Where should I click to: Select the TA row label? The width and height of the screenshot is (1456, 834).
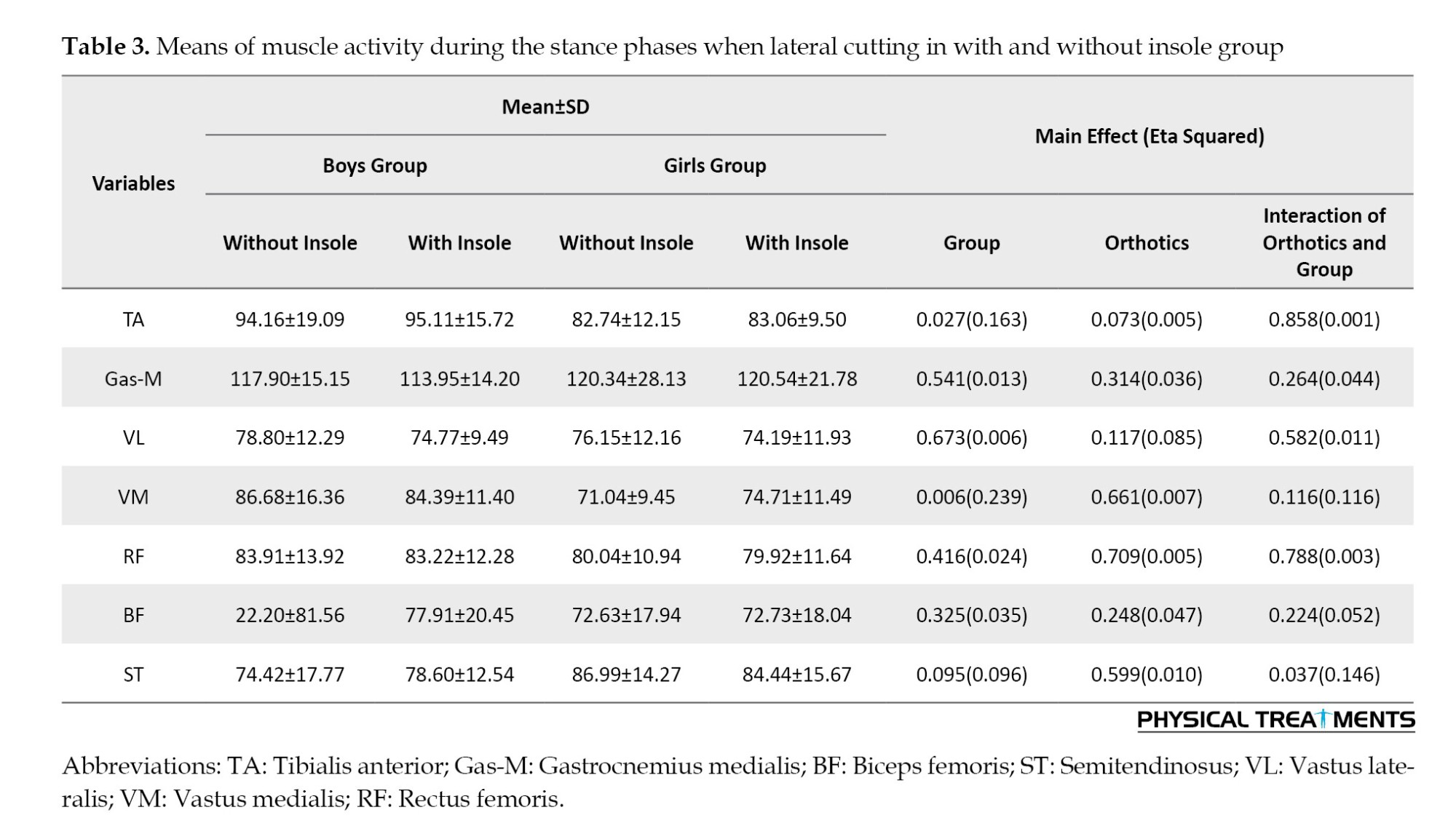click(133, 319)
